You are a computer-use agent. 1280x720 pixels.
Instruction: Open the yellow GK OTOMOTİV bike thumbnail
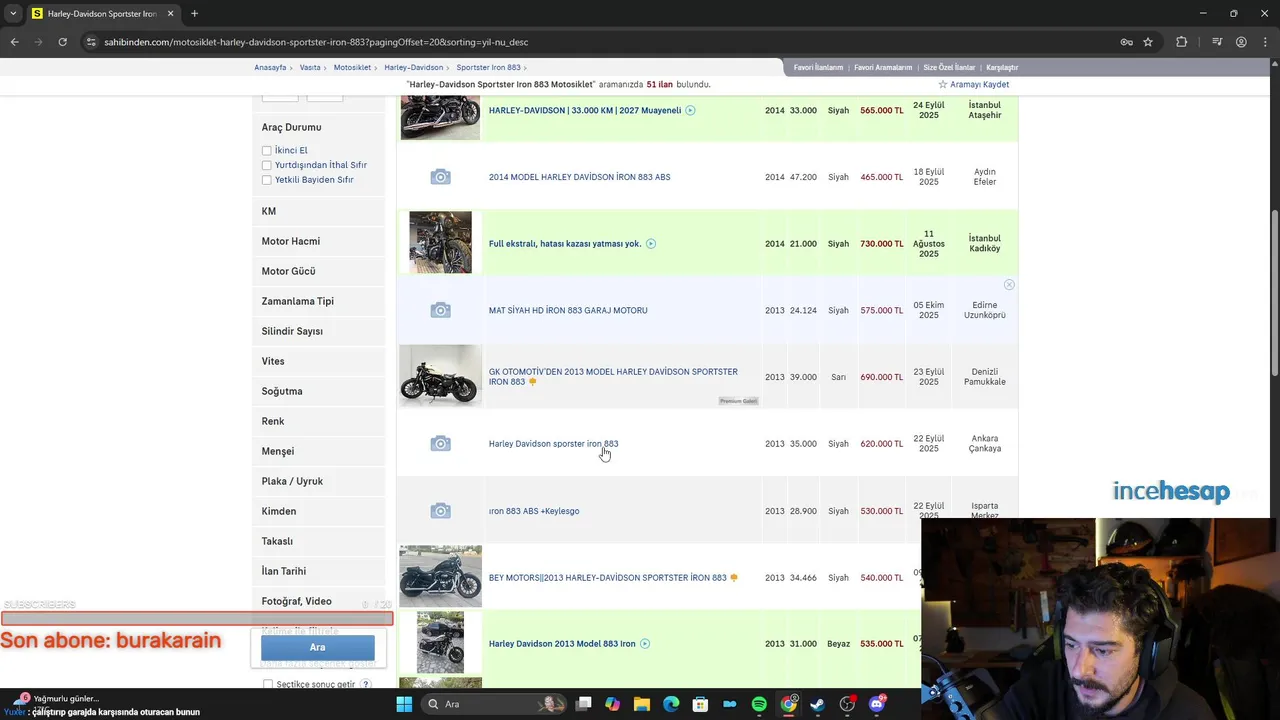pyautogui.click(x=440, y=375)
